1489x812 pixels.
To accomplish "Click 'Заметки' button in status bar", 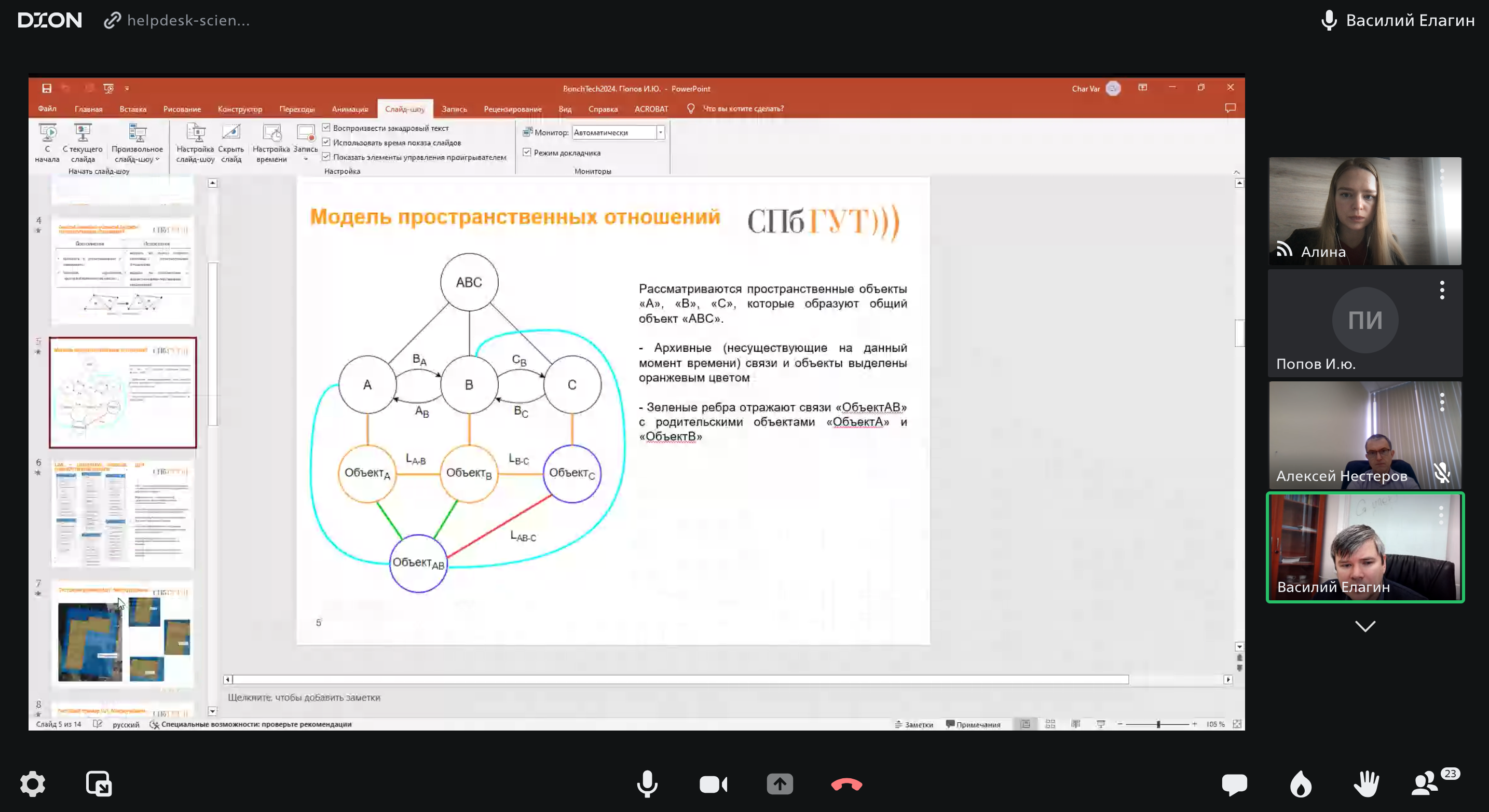I will (x=914, y=724).
